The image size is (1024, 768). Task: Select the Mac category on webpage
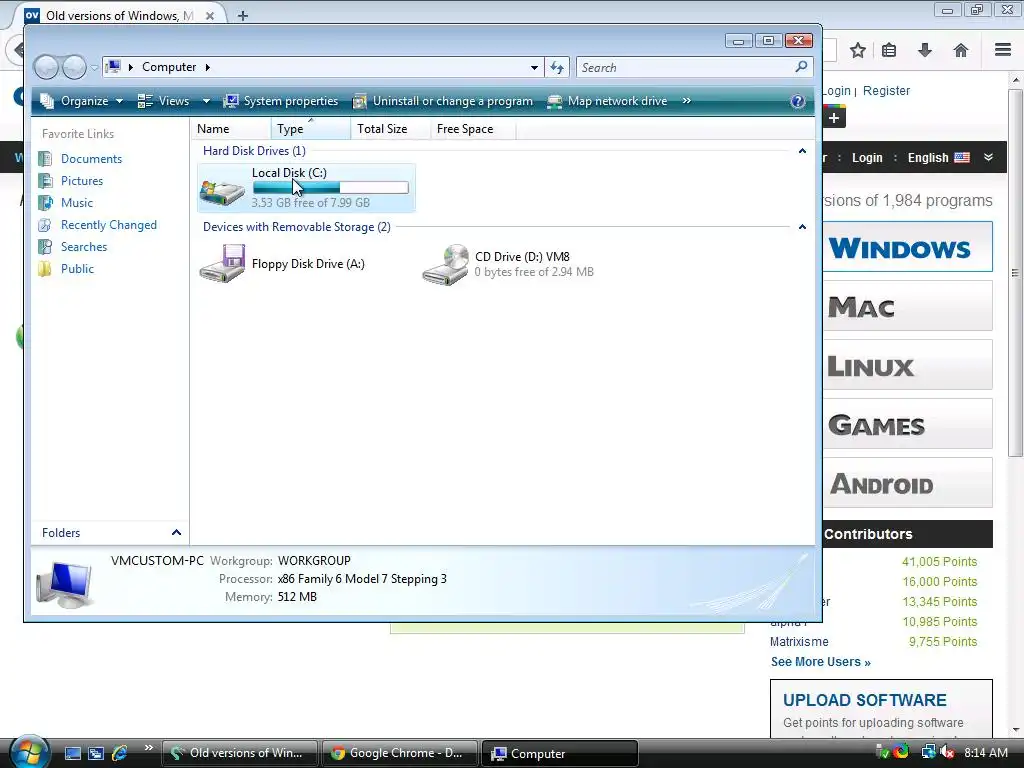tap(908, 306)
